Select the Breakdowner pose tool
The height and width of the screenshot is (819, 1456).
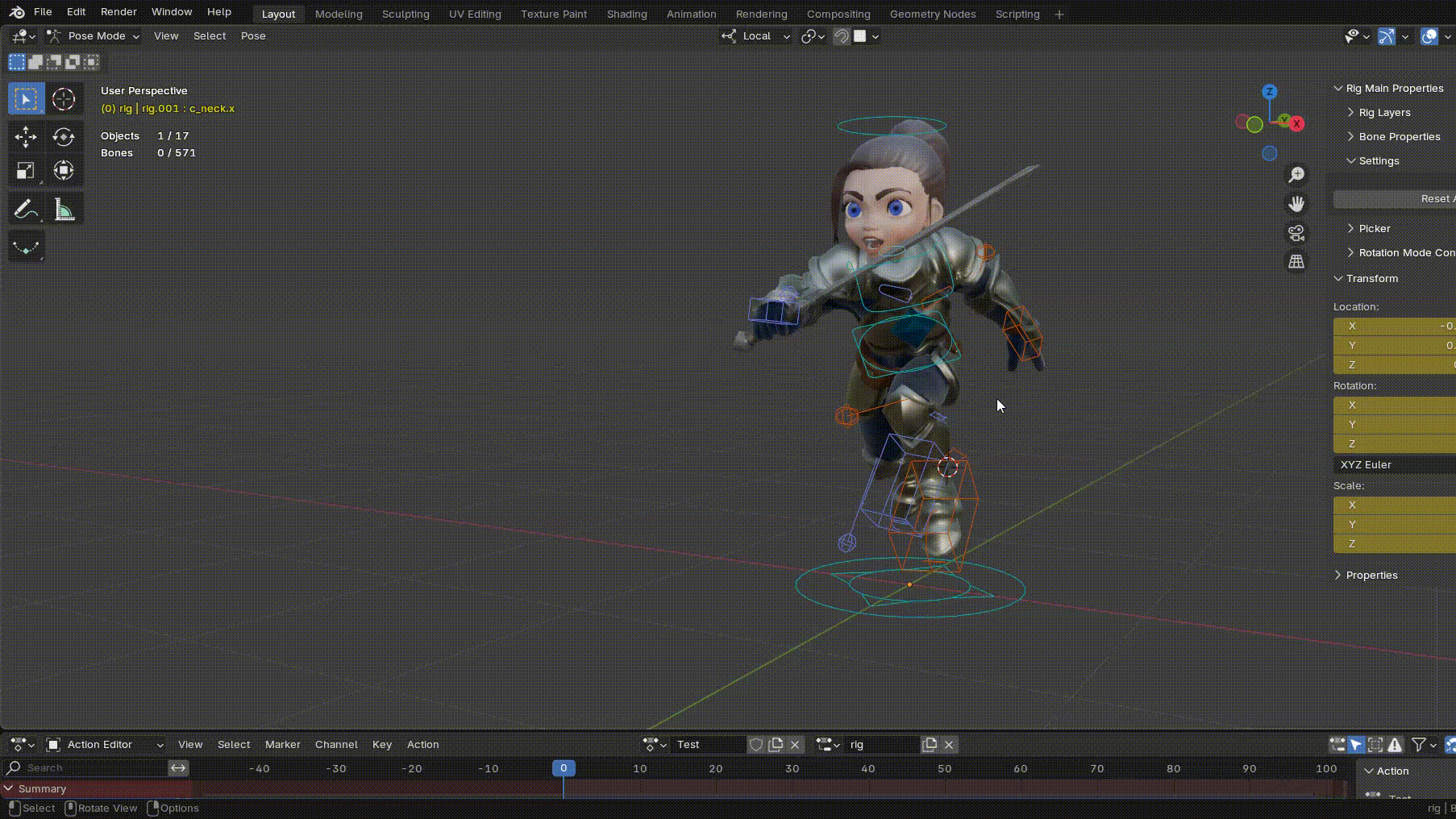click(x=26, y=247)
